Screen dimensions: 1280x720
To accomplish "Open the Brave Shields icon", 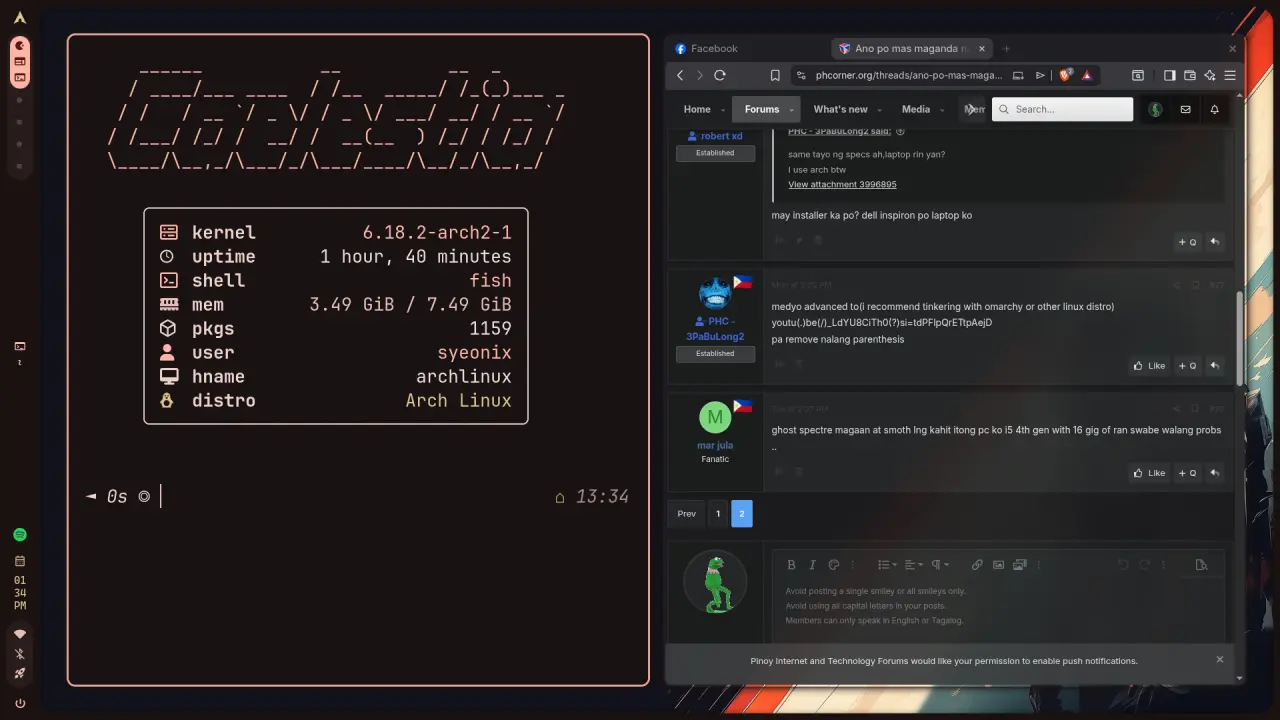I will tap(1066, 75).
